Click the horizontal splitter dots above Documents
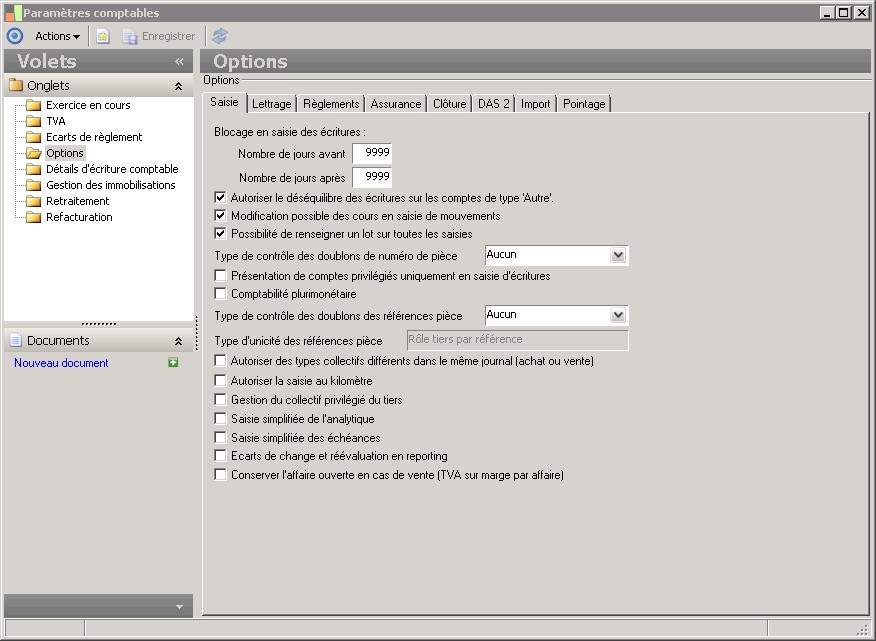 99,324
